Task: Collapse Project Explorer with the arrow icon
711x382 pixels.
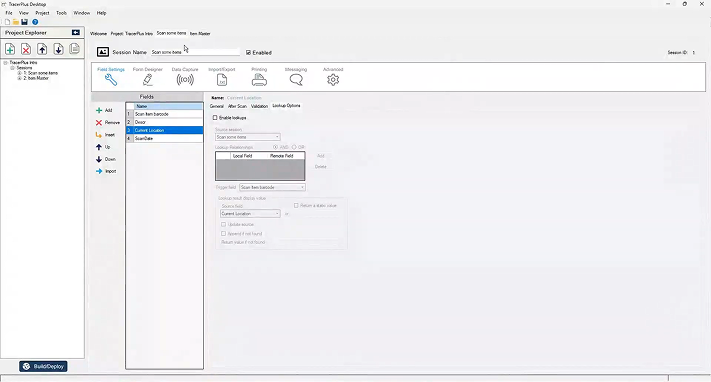Action: (76, 33)
